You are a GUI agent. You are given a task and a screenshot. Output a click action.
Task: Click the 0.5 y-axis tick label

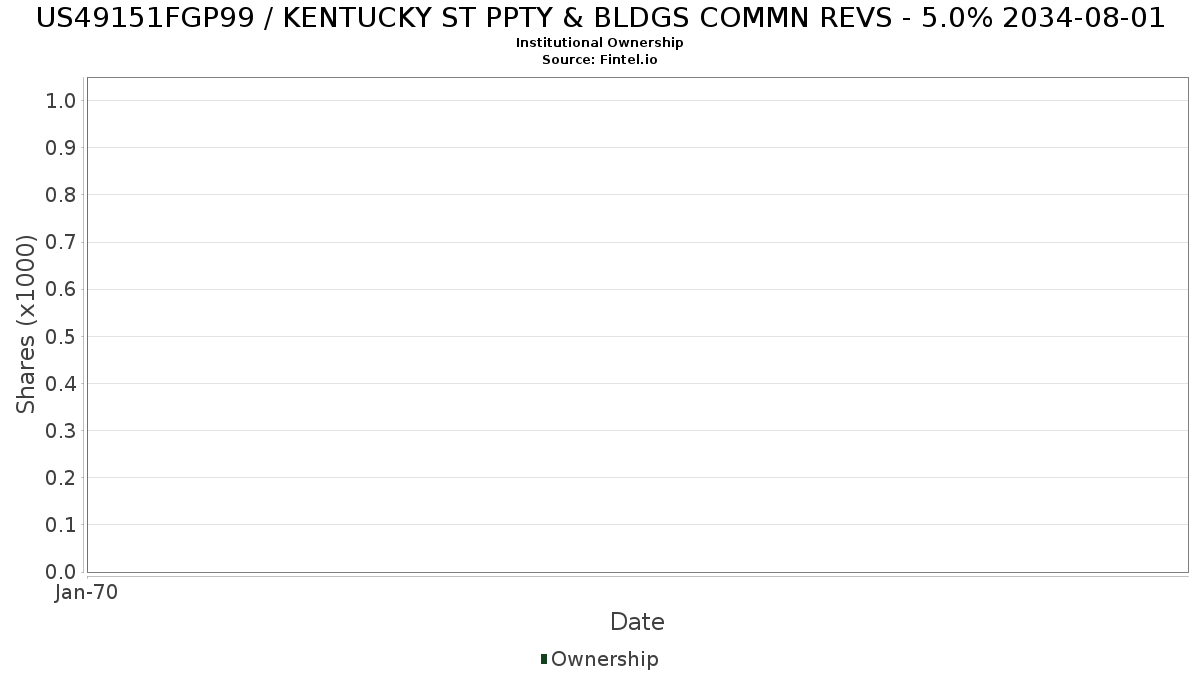coord(61,336)
